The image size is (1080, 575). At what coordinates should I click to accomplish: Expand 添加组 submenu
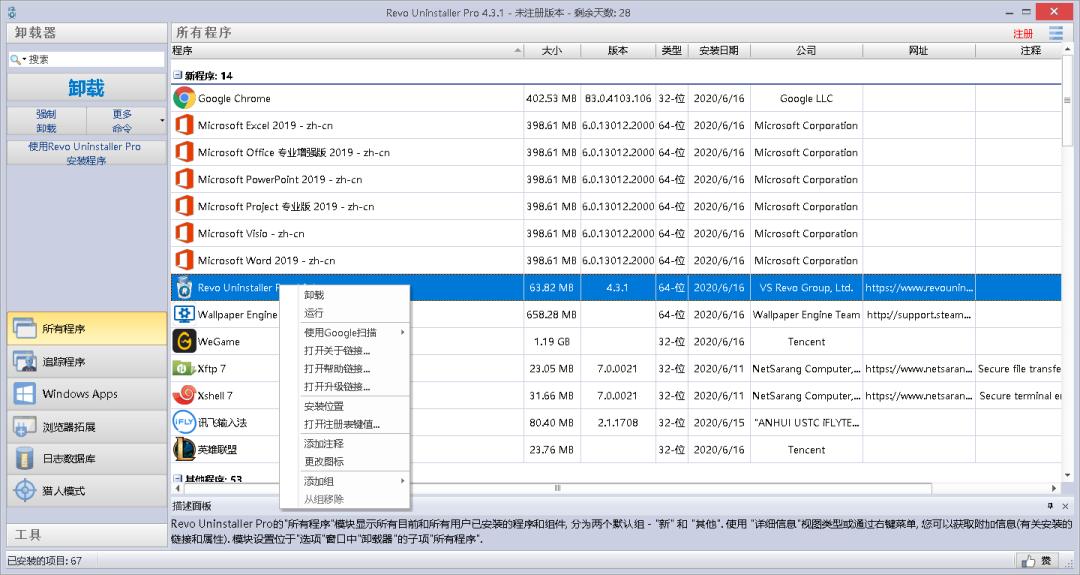402,481
